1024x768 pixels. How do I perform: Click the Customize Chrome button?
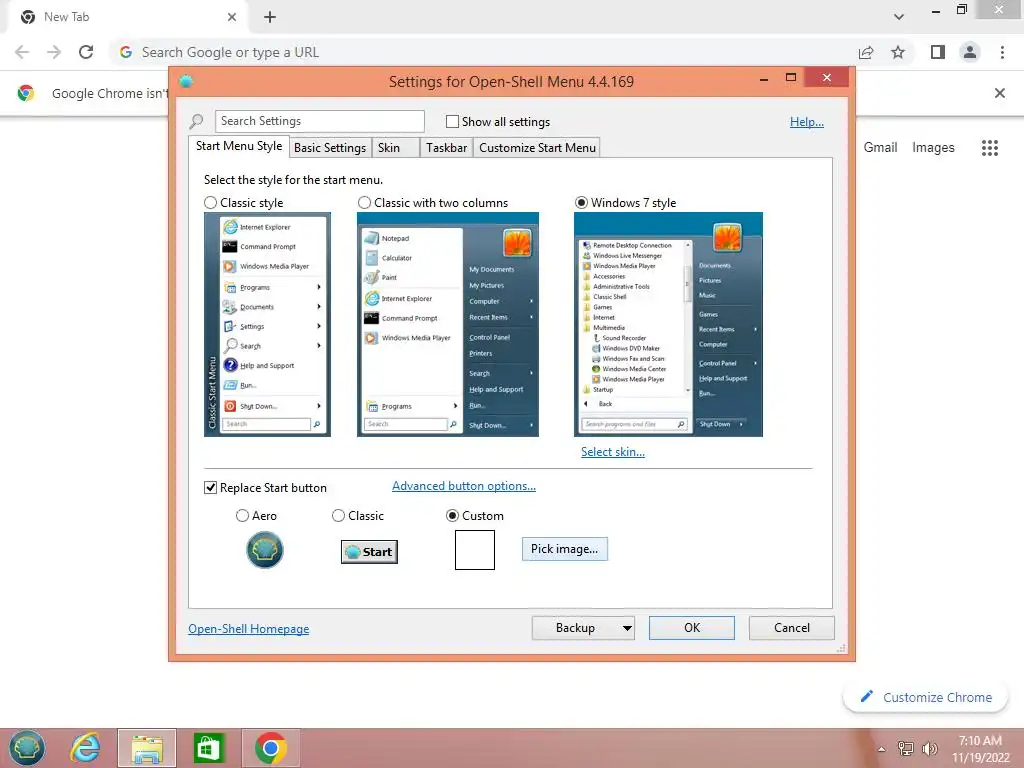click(925, 697)
